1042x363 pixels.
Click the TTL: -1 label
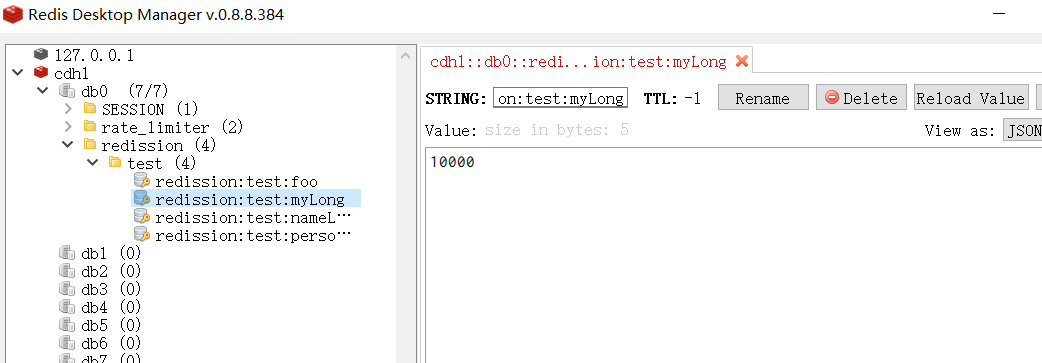click(x=672, y=98)
